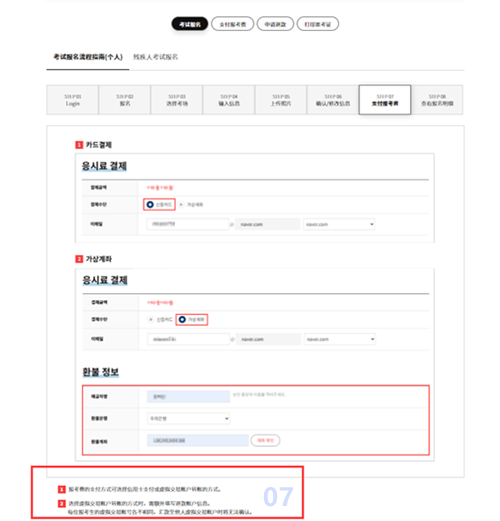Open the 打印准考证 pill tab

318,24
